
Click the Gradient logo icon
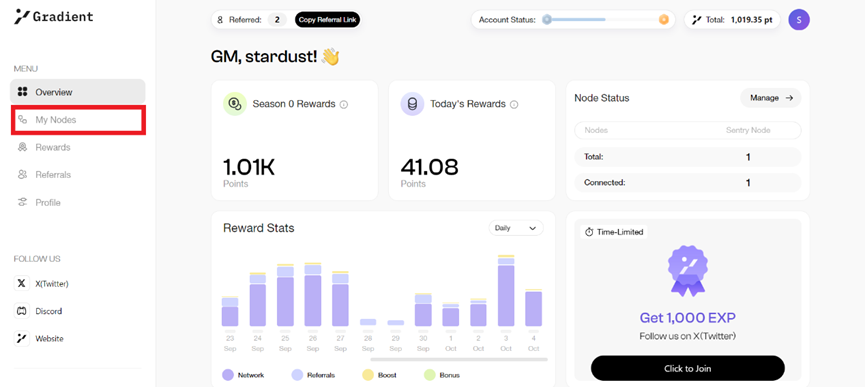click(22, 17)
